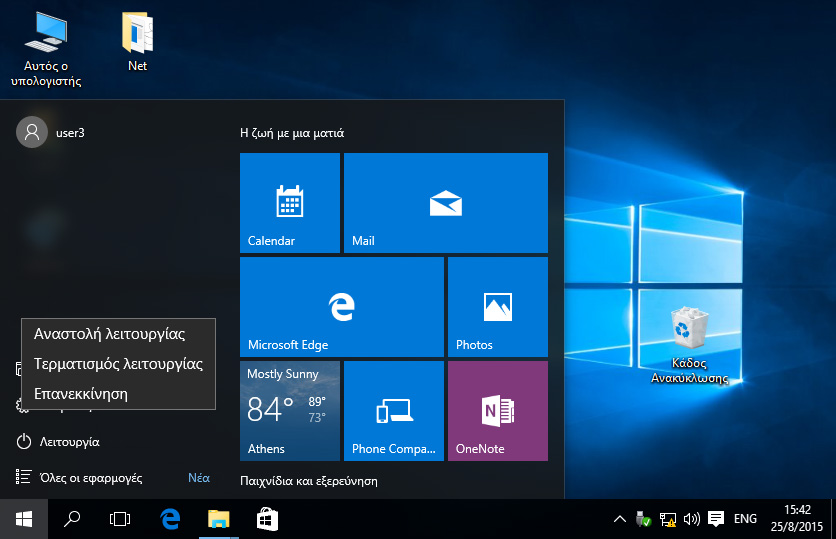Open Task View on taskbar
This screenshot has width=836, height=539.
[x=120, y=519]
